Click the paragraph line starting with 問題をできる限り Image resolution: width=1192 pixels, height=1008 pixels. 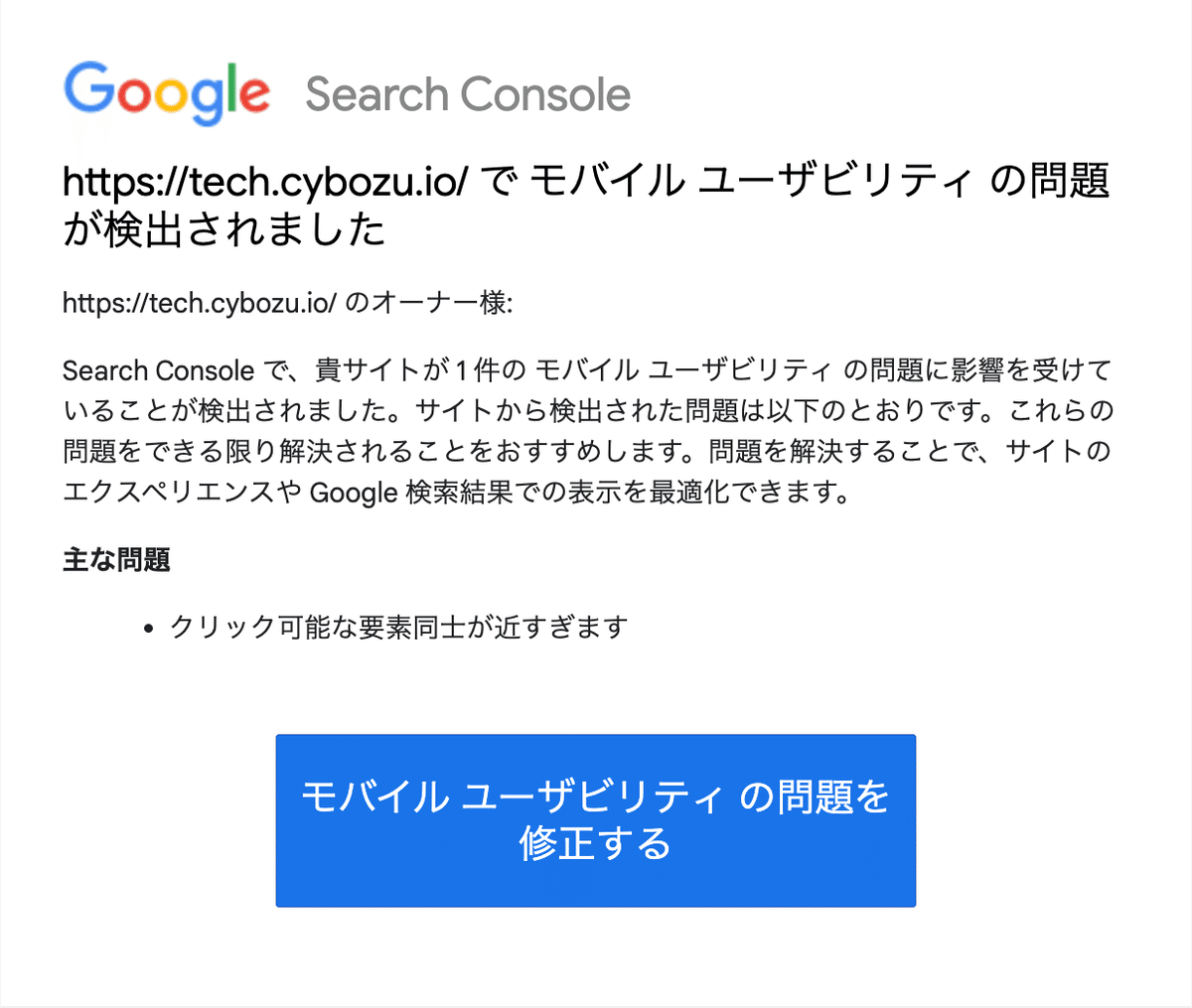coord(586,452)
